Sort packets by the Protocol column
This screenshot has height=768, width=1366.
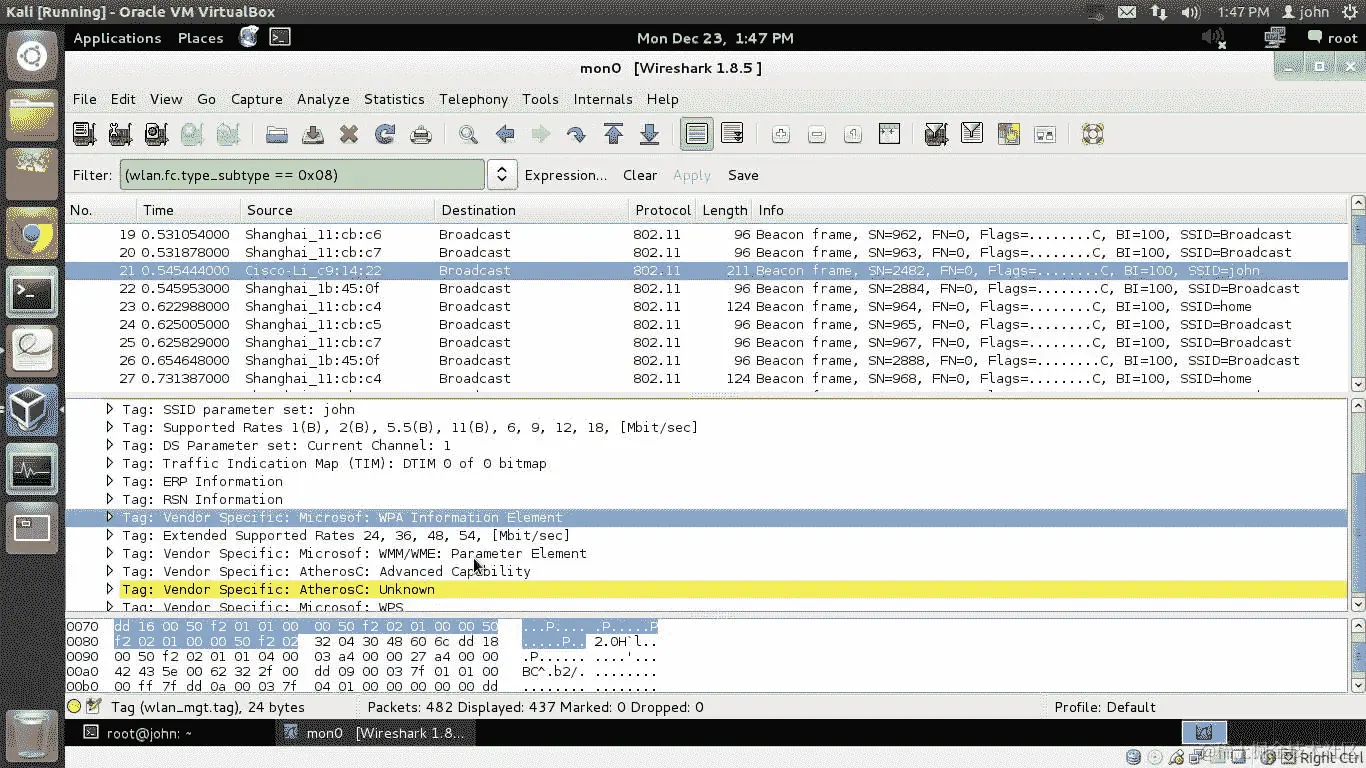click(662, 210)
